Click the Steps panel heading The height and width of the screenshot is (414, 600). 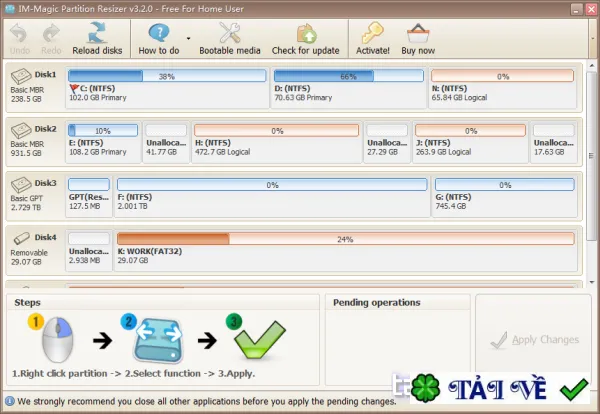click(x=27, y=302)
